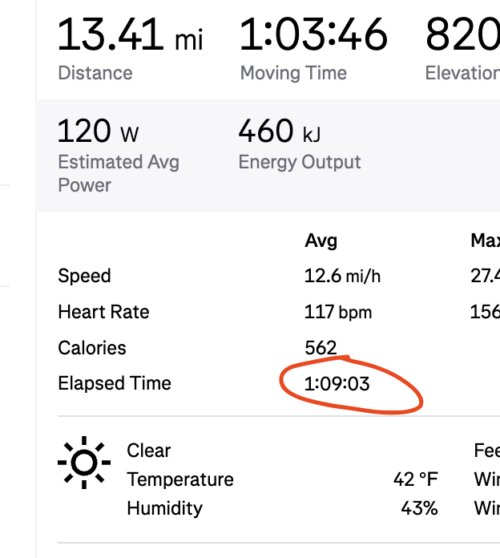500x558 pixels.
Task: Click the Calories row label
Action: (92, 348)
